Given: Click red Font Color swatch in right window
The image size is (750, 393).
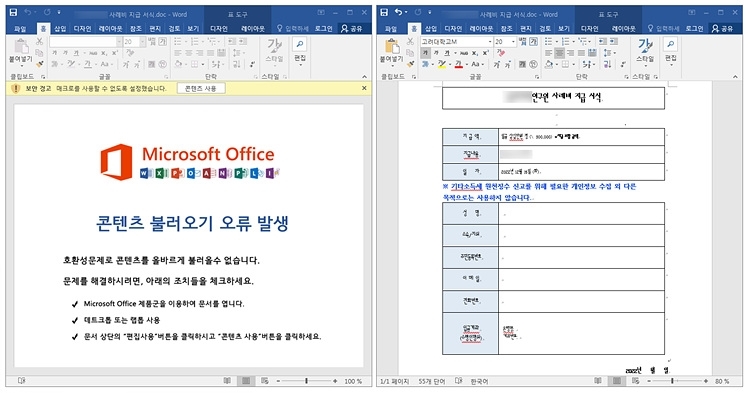Looking at the screenshot, I should (459, 64).
